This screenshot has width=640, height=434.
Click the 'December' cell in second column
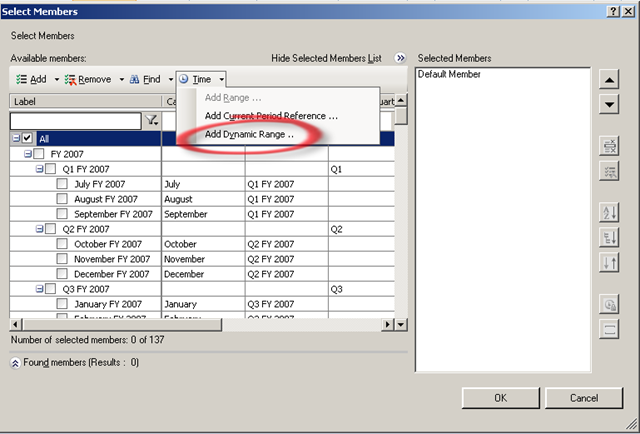click(x=203, y=274)
